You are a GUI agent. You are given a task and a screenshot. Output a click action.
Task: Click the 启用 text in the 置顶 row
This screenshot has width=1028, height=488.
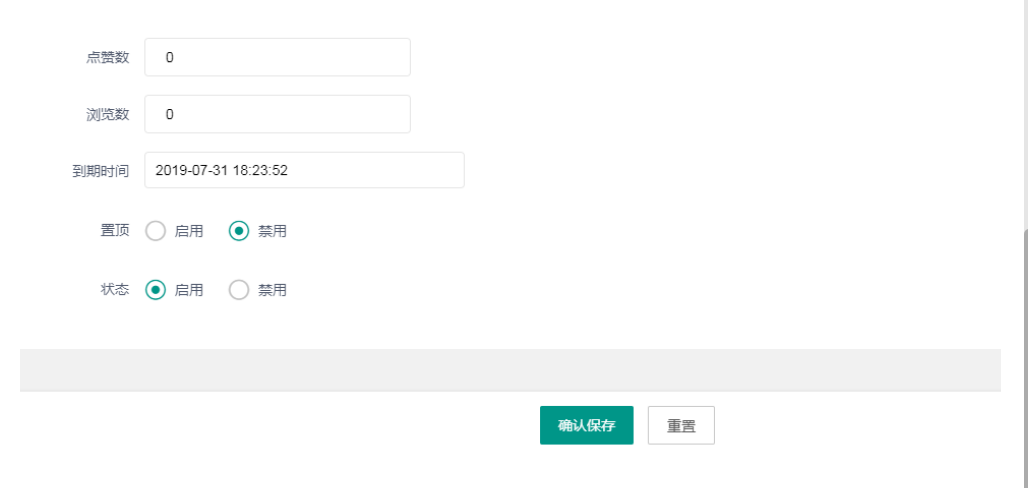(x=189, y=231)
